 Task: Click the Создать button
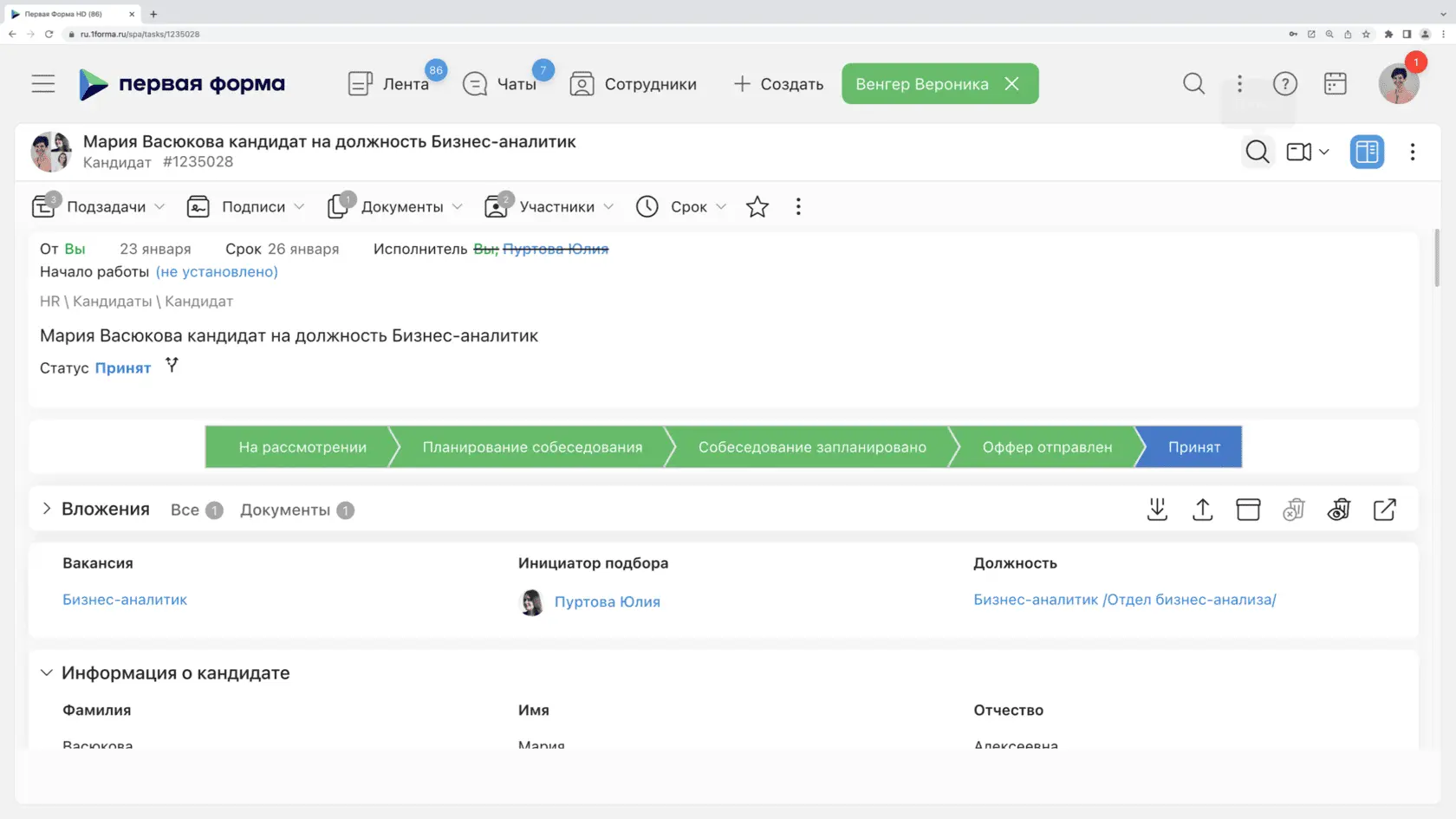pos(778,84)
